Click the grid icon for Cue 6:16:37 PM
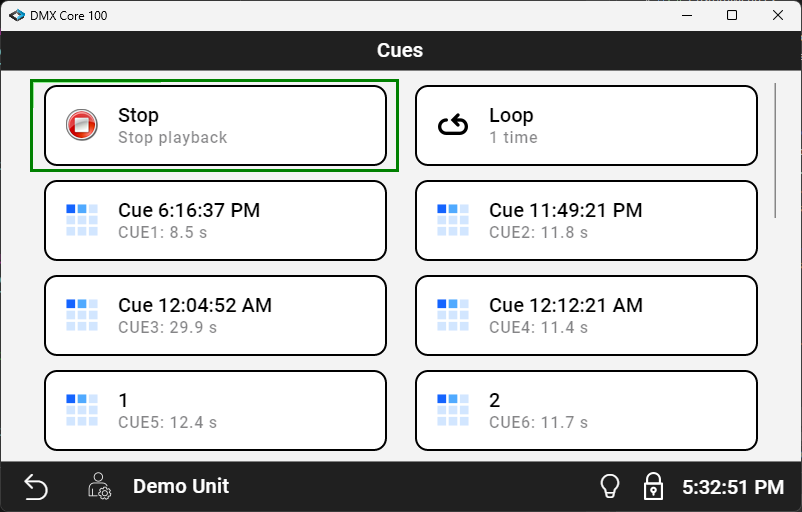 click(x=82, y=220)
